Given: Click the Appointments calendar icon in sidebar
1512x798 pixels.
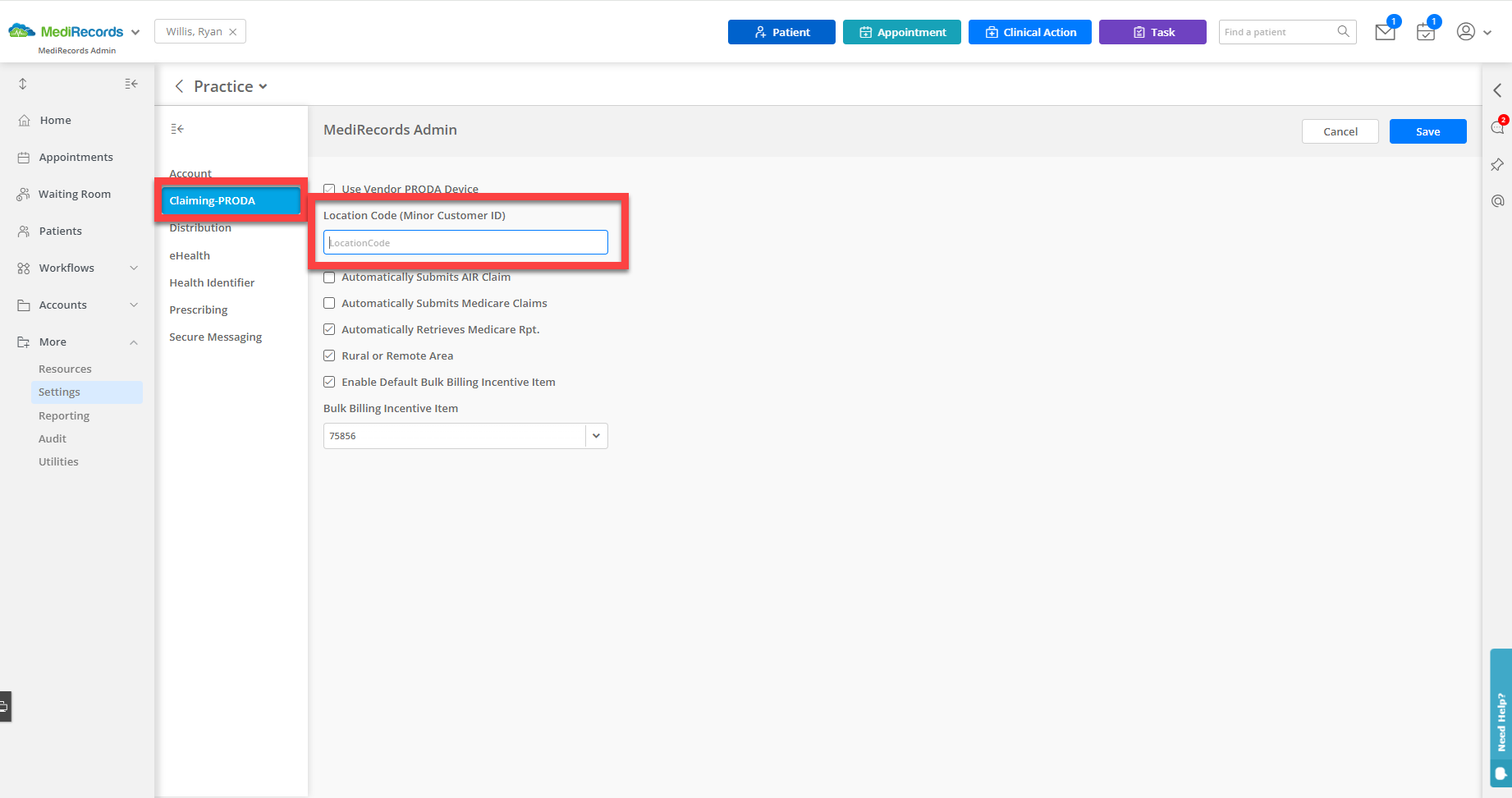Looking at the screenshot, I should pos(24,157).
